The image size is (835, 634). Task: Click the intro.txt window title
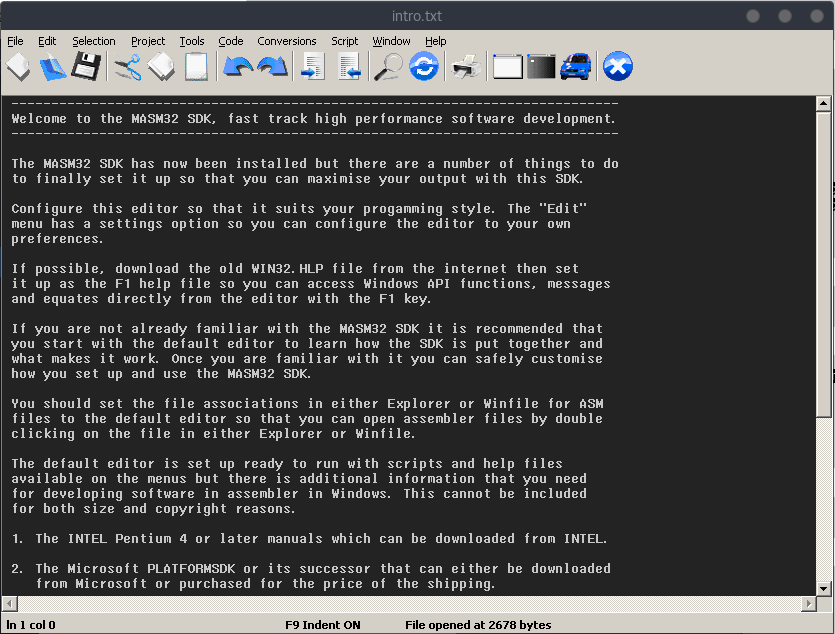(416, 16)
